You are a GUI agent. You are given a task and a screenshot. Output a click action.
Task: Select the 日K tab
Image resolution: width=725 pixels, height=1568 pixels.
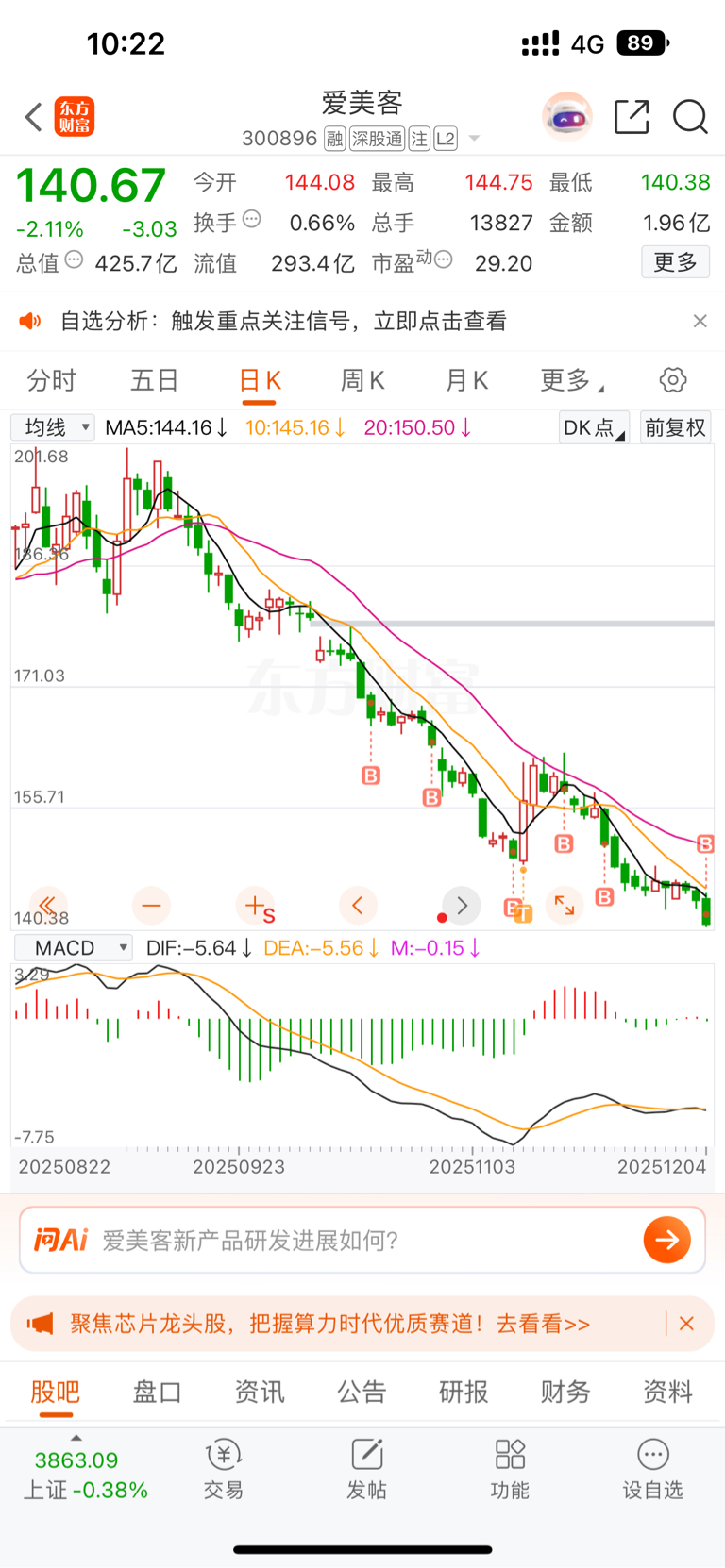tap(260, 380)
